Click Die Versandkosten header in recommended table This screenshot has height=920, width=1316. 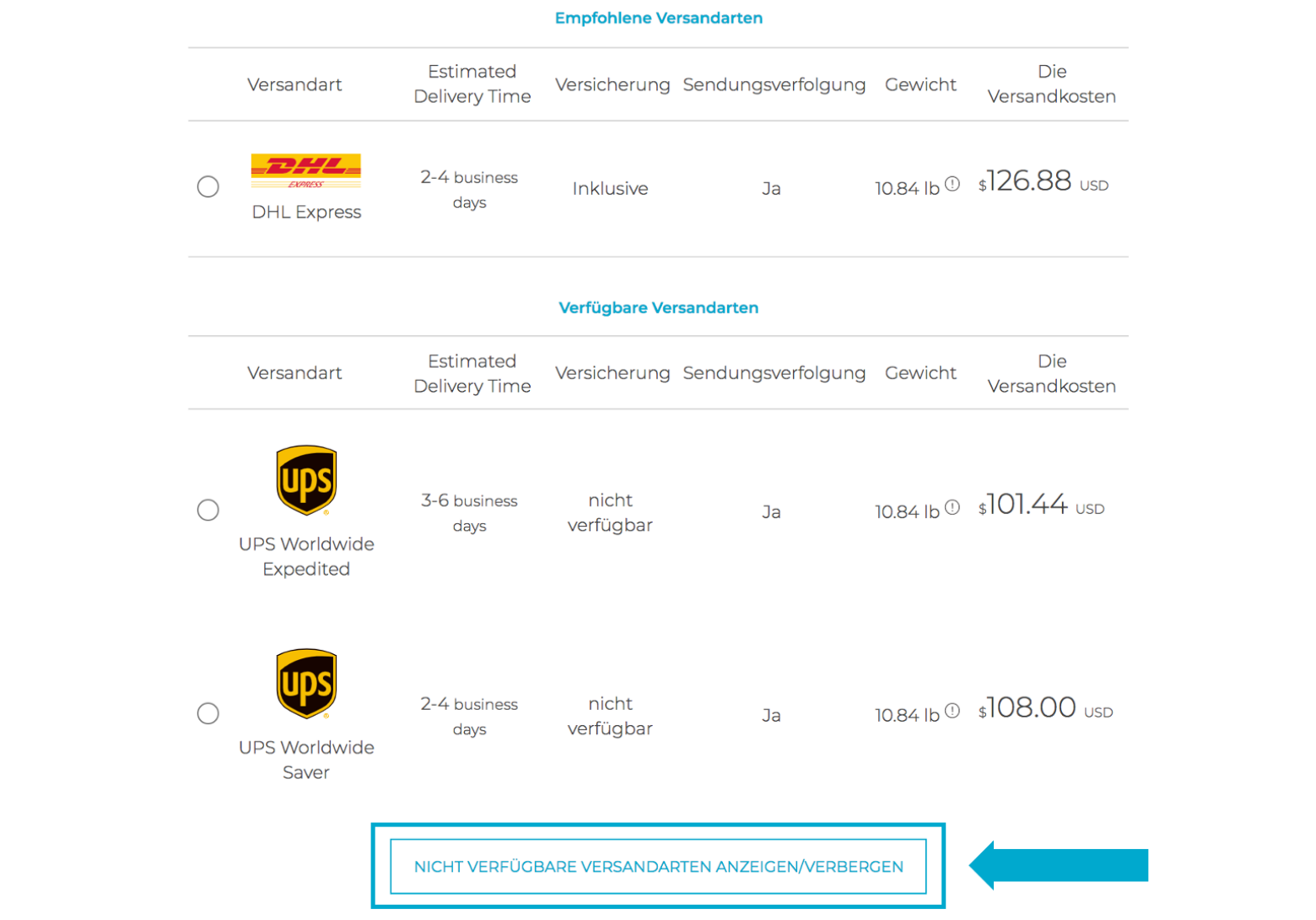point(1052,84)
